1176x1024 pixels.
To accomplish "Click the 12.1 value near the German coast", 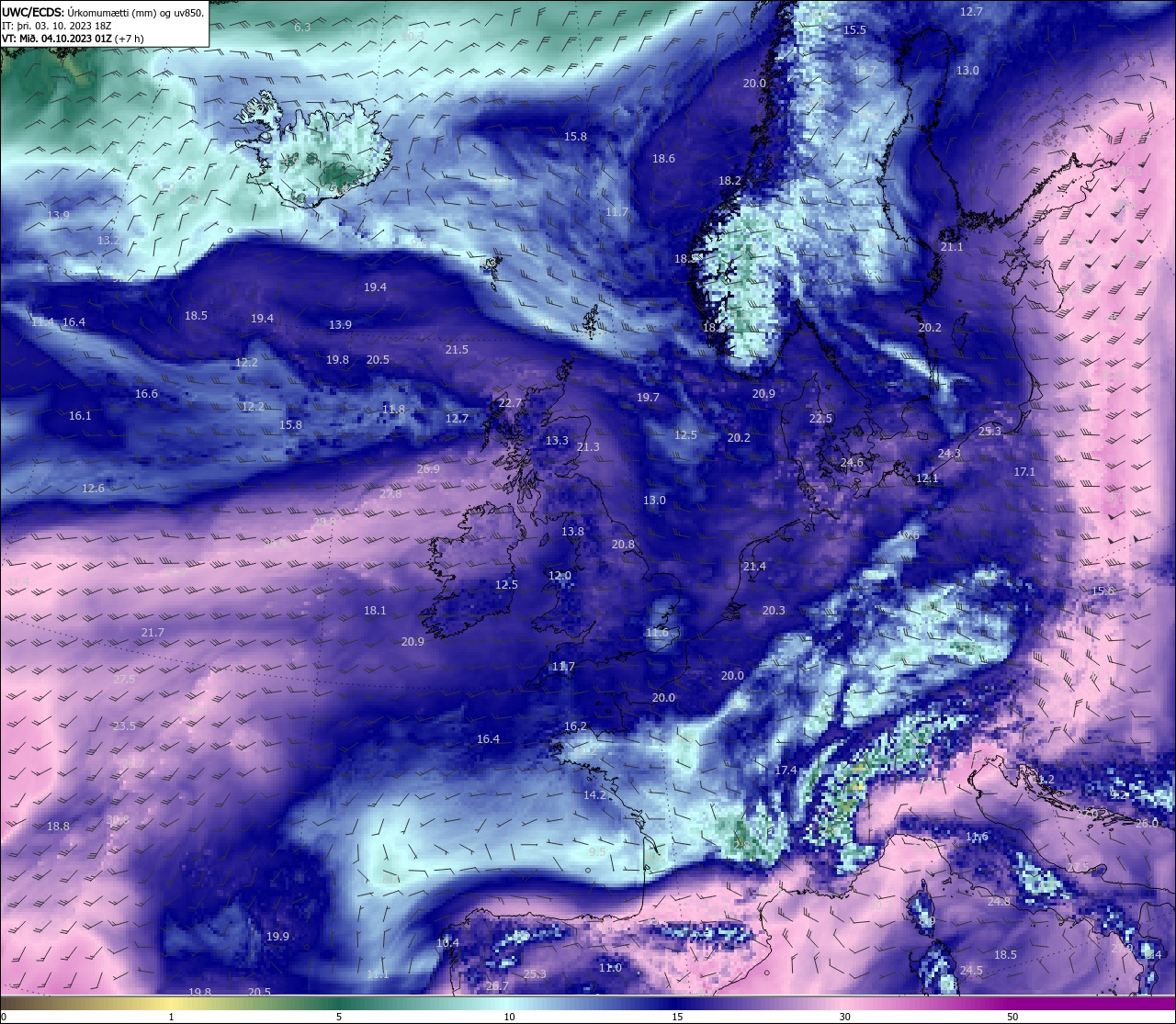I will point(927,478).
